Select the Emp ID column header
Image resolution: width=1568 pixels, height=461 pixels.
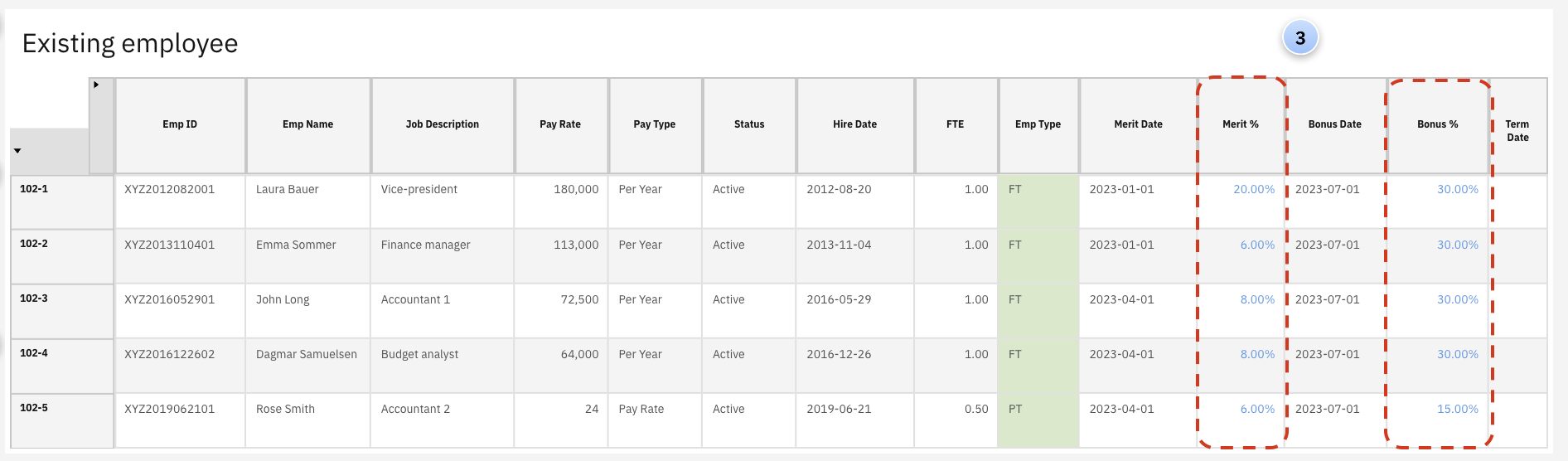(180, 124)
